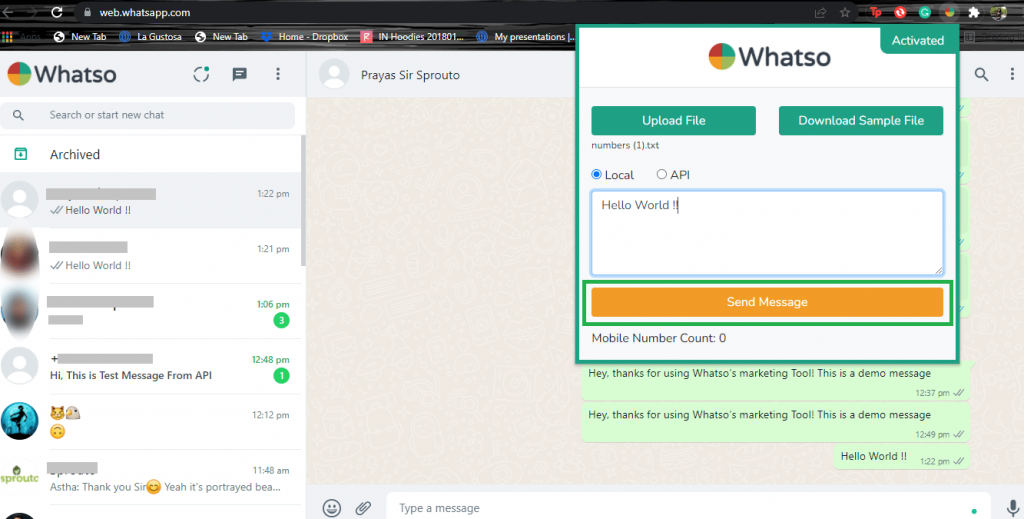
Task: Open the Archived chats row
Action: [x=151, y=154]
